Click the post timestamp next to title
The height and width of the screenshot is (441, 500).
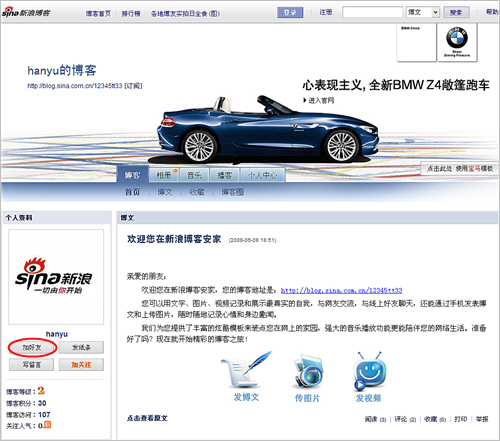(252, 240)
